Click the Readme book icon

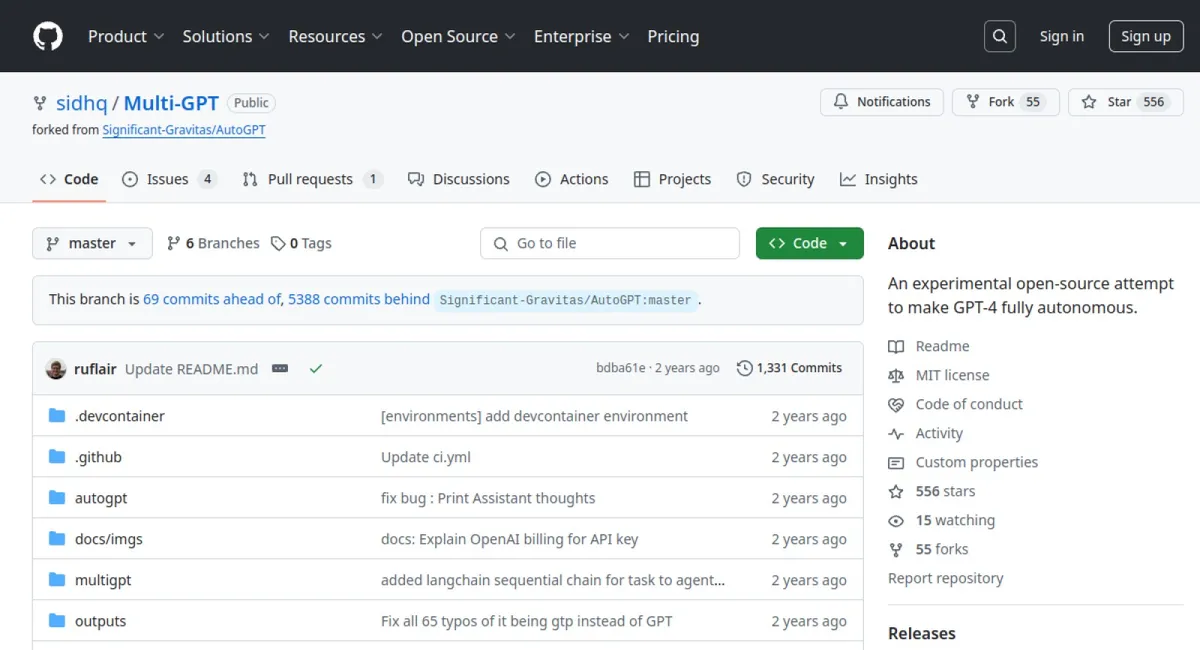[896, 346]
